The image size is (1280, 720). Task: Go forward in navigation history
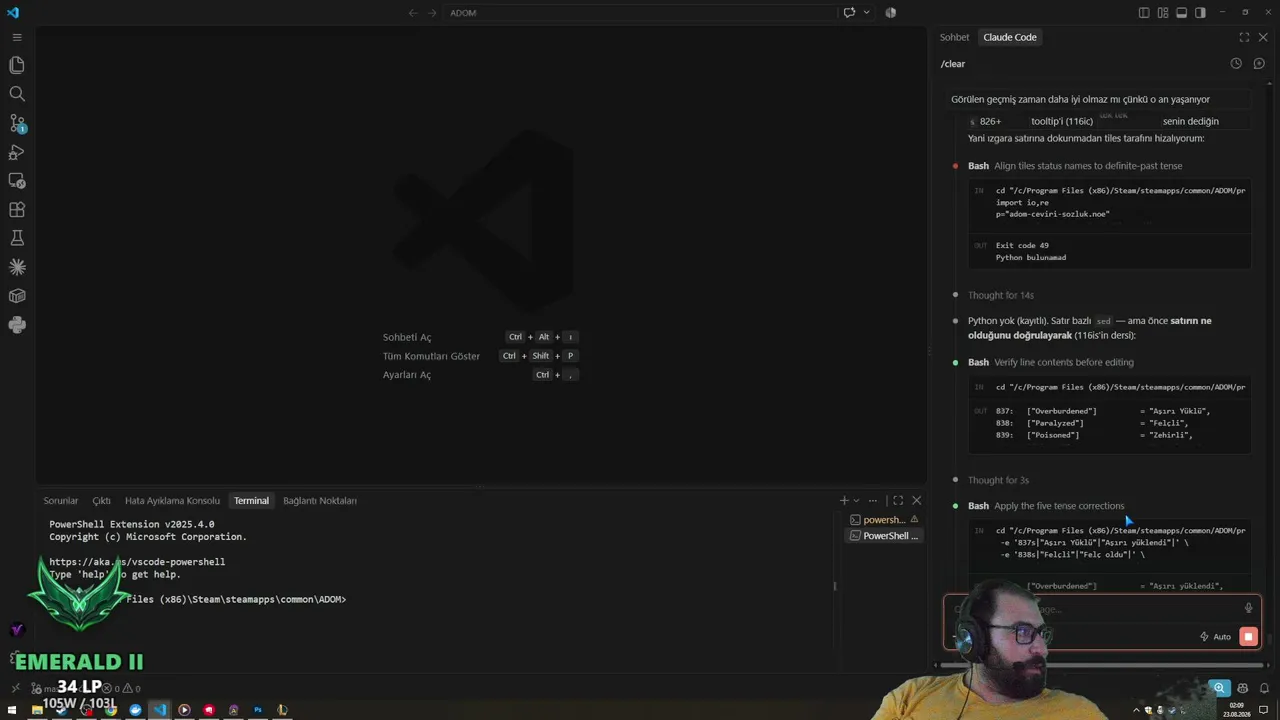pyautogui.click(x=432, y=13)
